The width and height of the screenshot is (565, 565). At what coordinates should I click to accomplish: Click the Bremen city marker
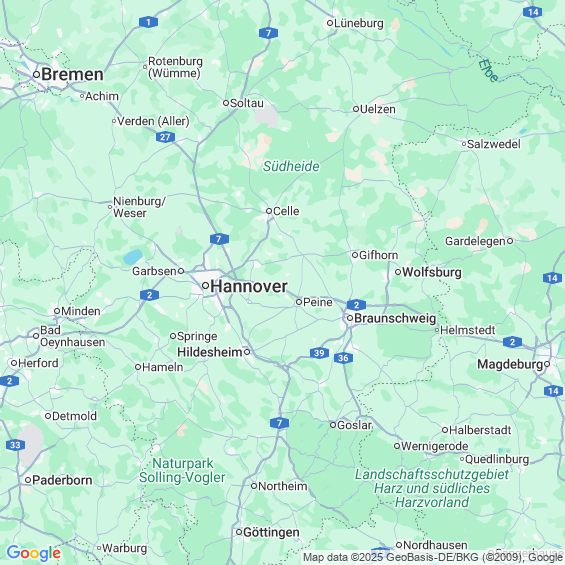coord(36,75)
